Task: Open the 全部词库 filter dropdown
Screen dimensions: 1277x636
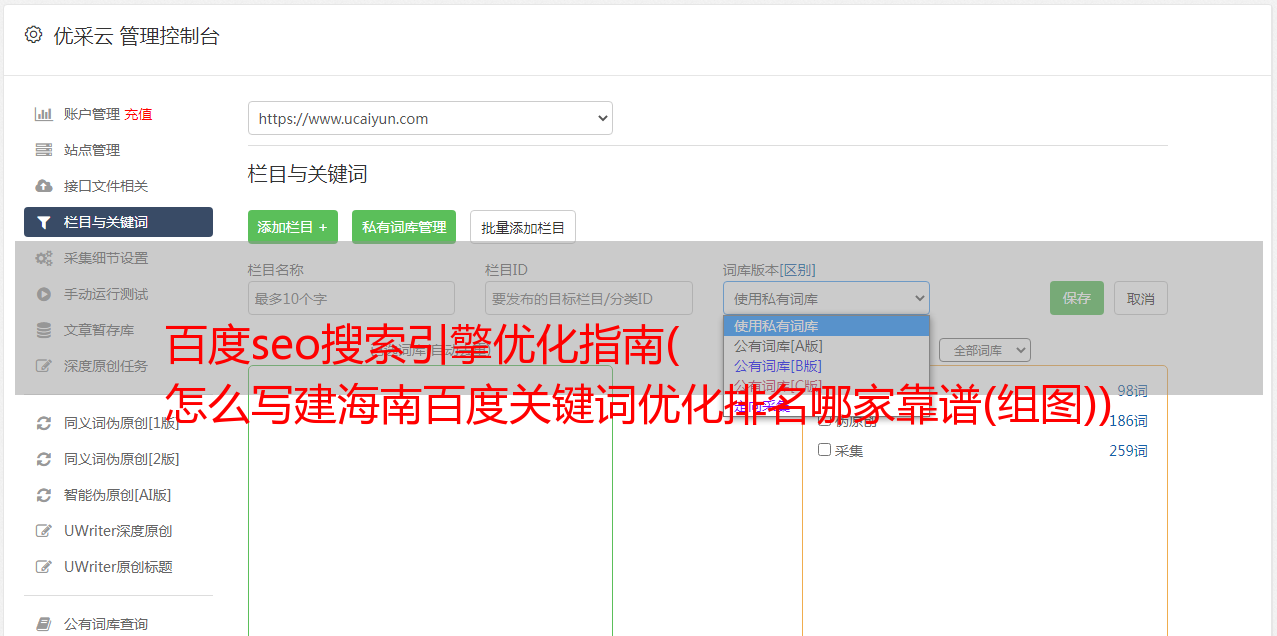Action: pos(984,350)
